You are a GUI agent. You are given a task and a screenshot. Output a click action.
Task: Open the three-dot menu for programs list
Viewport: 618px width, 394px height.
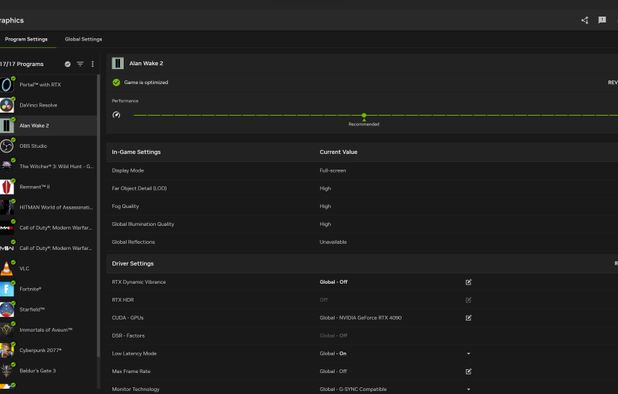coord(93,64)
